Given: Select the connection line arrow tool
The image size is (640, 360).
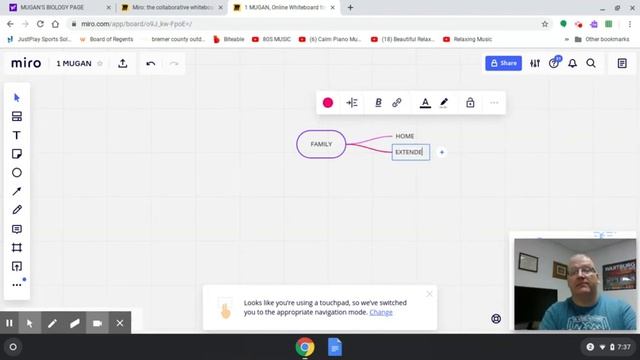Looking at the screenshot, I should click(x=17, y=191).
